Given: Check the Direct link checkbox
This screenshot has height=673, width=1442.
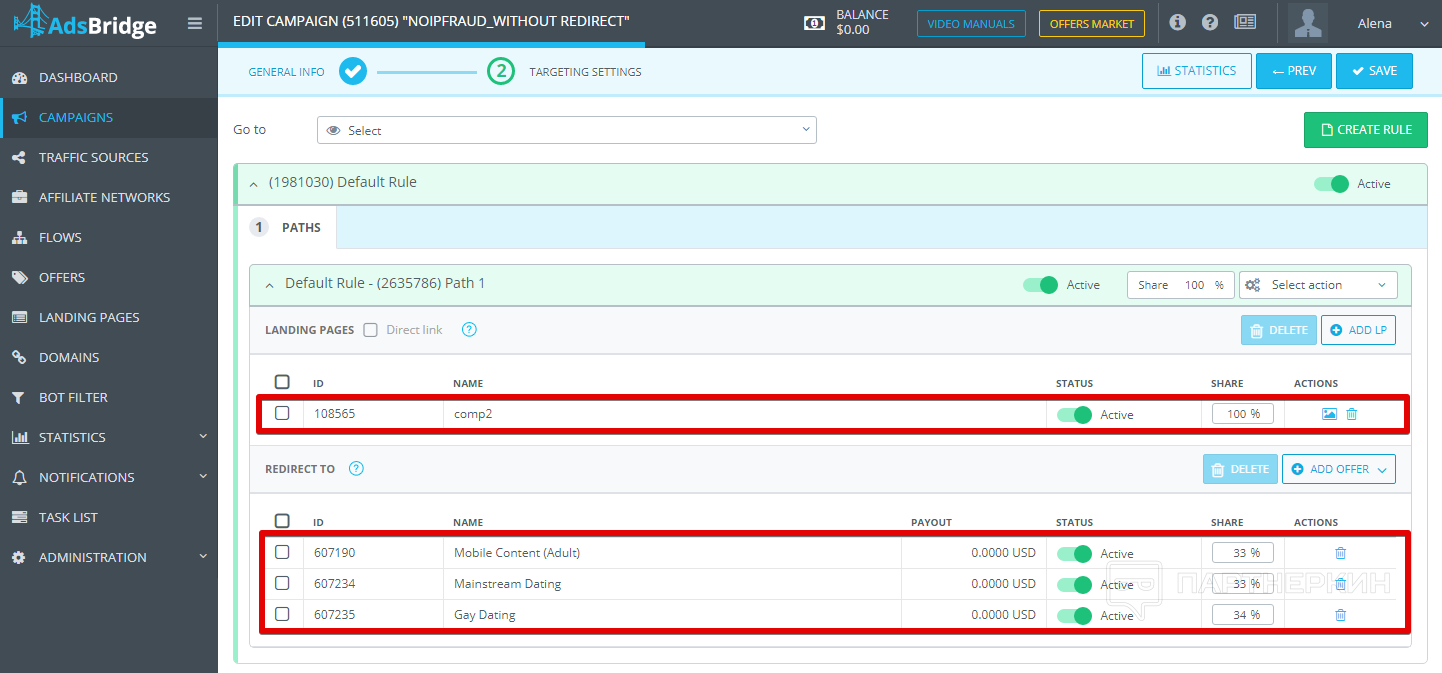Looking at the screenshot, I should pyautogui.click(x=371, y=330).
